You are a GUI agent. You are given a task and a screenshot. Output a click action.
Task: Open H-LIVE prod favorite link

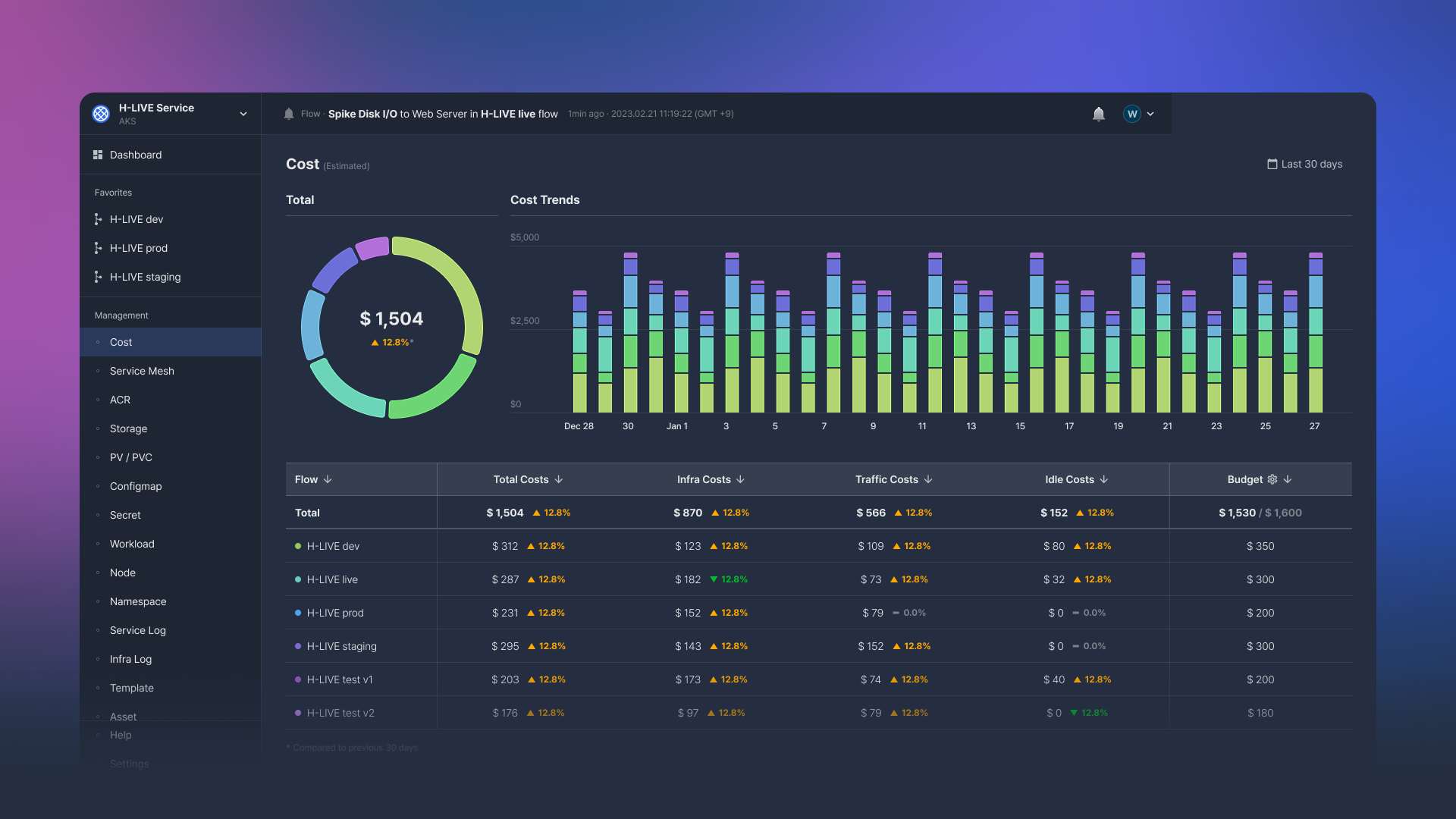tap(139, 248)
